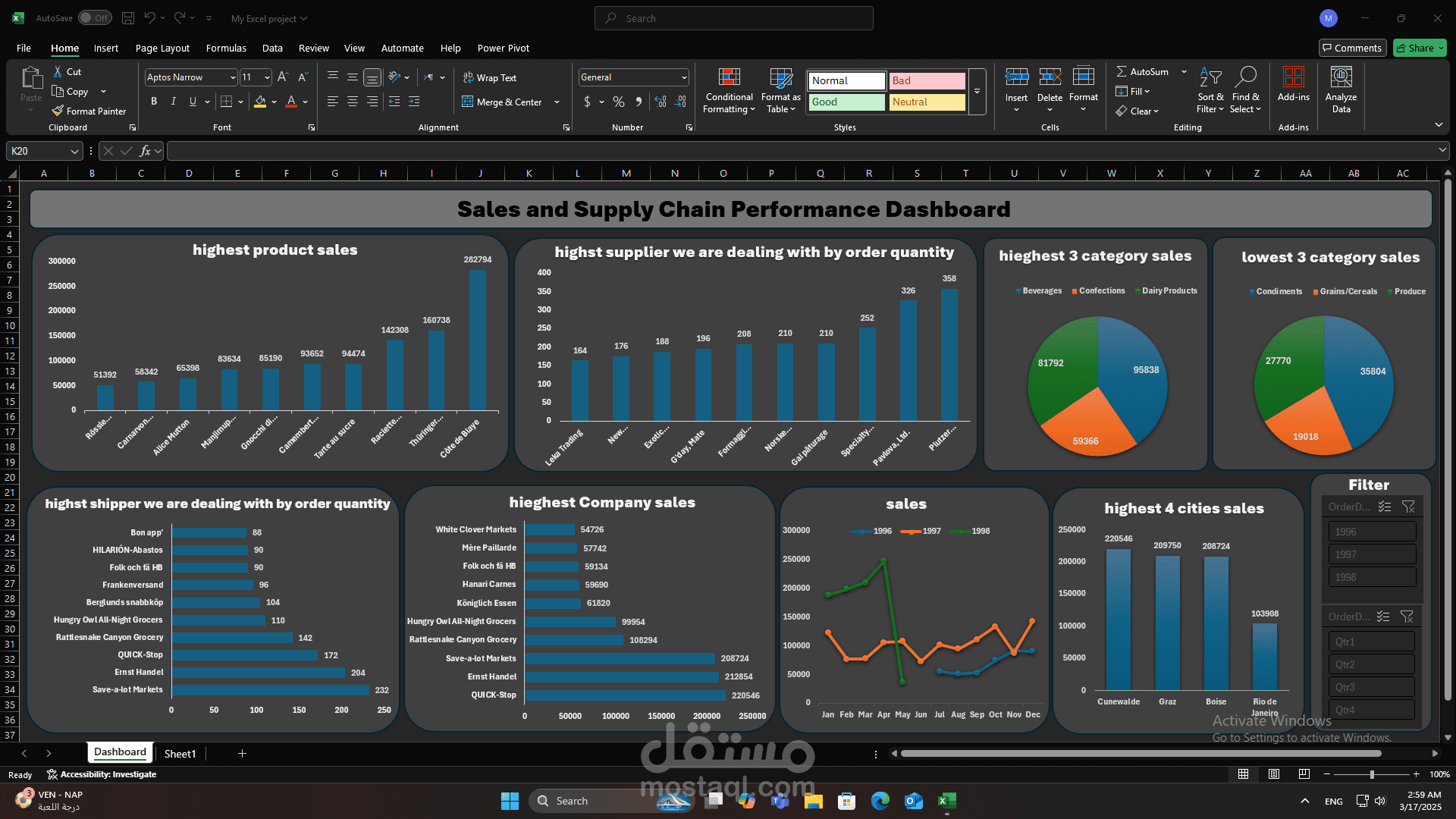Click the Underline icon
This screenshot has height=819, width=1456.
point(193,102)
